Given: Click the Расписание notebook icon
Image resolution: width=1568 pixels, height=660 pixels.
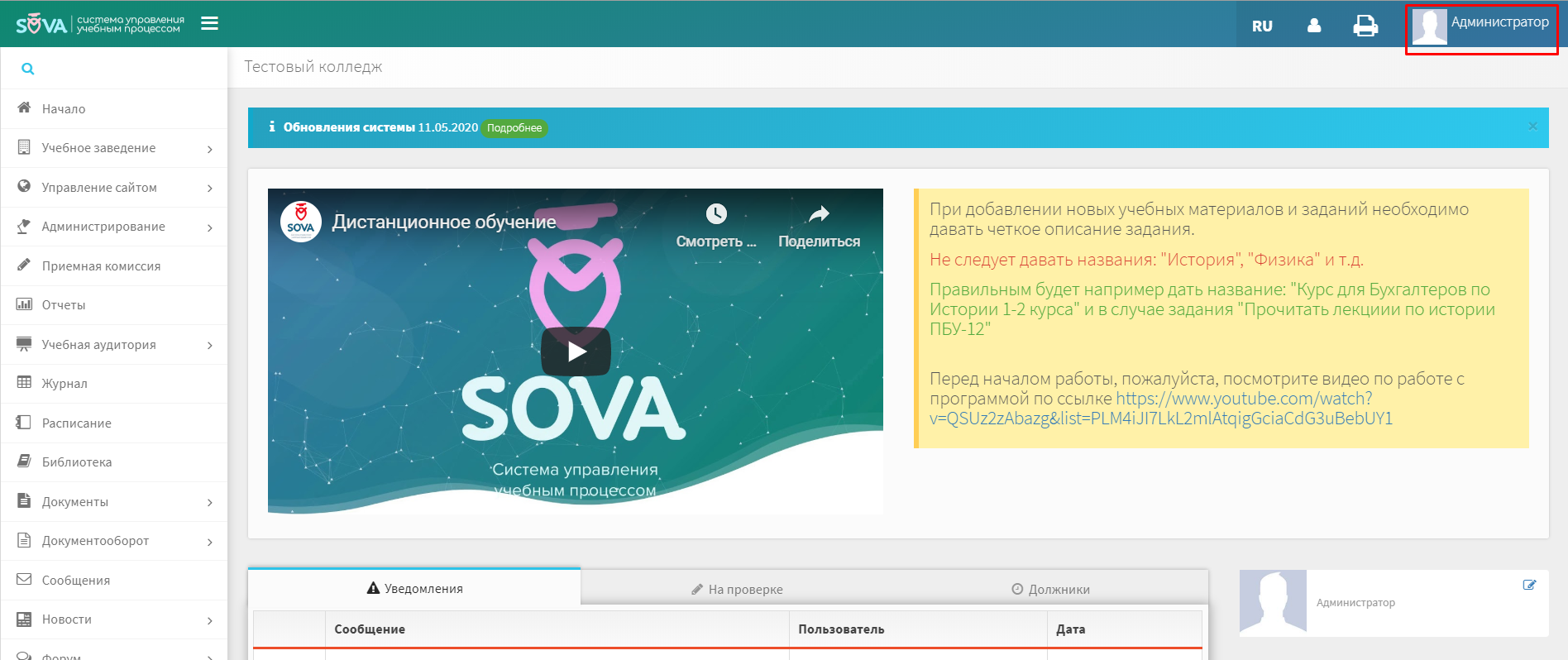Looking at the screenshot, I should click(24, 422).
